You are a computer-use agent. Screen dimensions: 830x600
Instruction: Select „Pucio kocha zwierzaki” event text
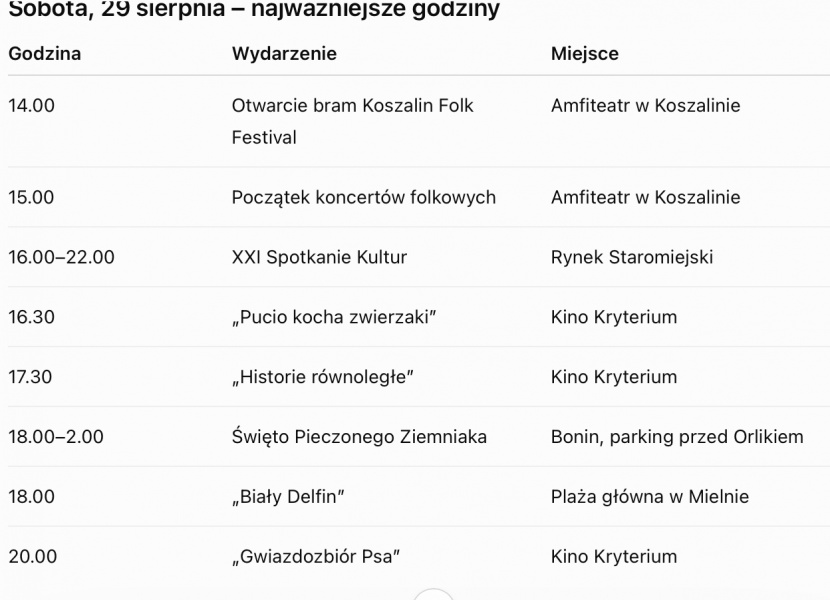[333, 317]
